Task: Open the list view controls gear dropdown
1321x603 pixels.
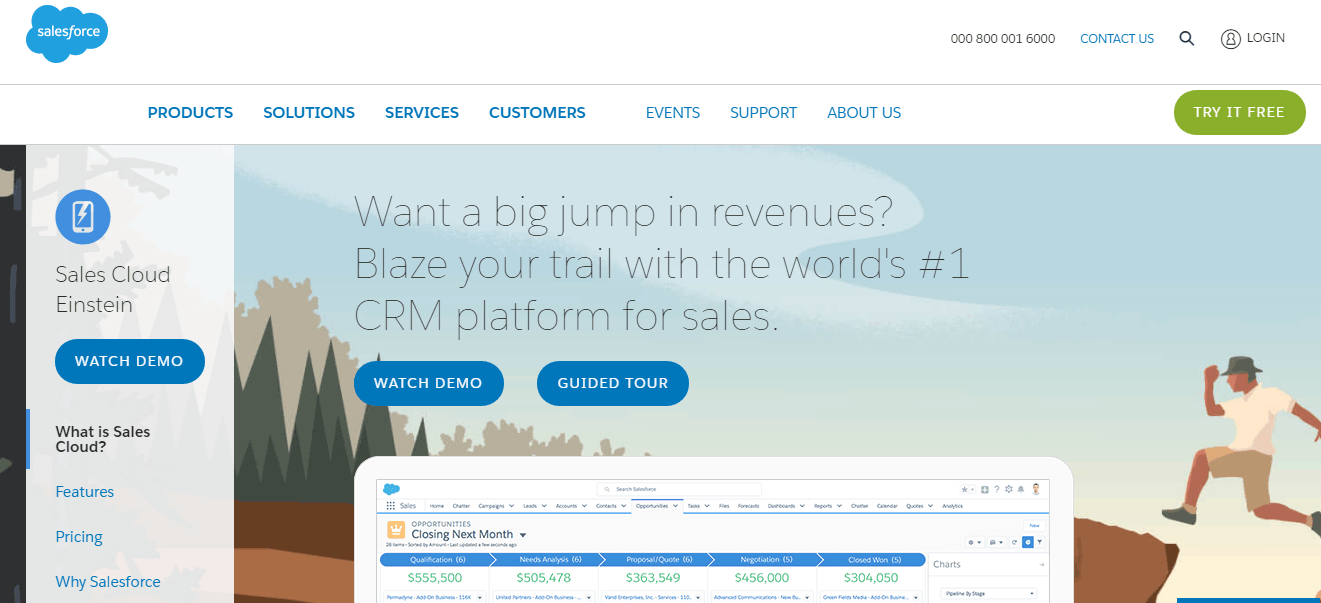Action: coord(974,542)
